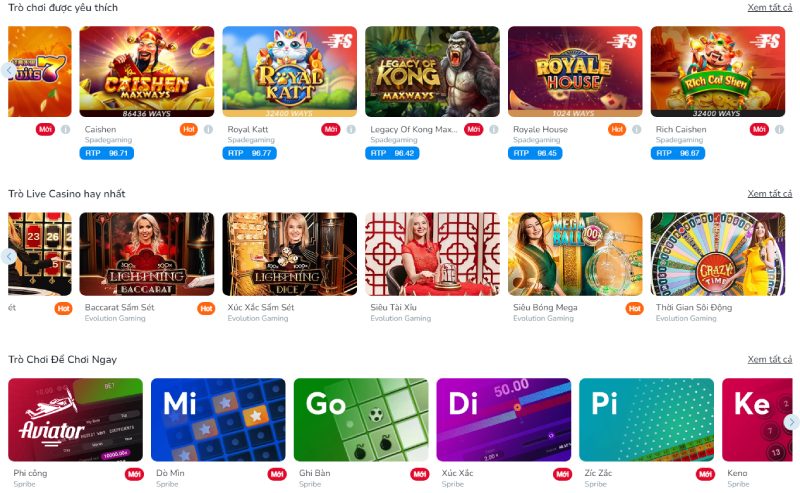Open Xem tất cả for favorite games

tap(770, 8)
